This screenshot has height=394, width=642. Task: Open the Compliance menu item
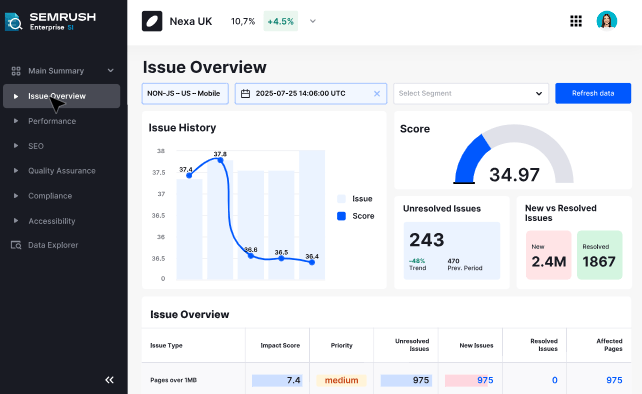[x=50, y=196]
